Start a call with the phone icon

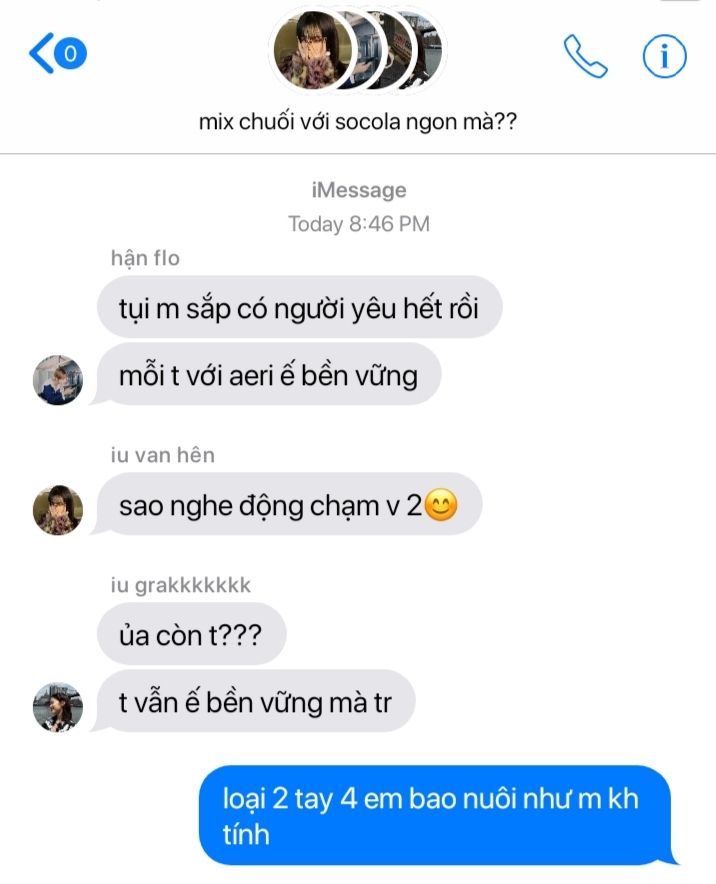tap(586, 56)
